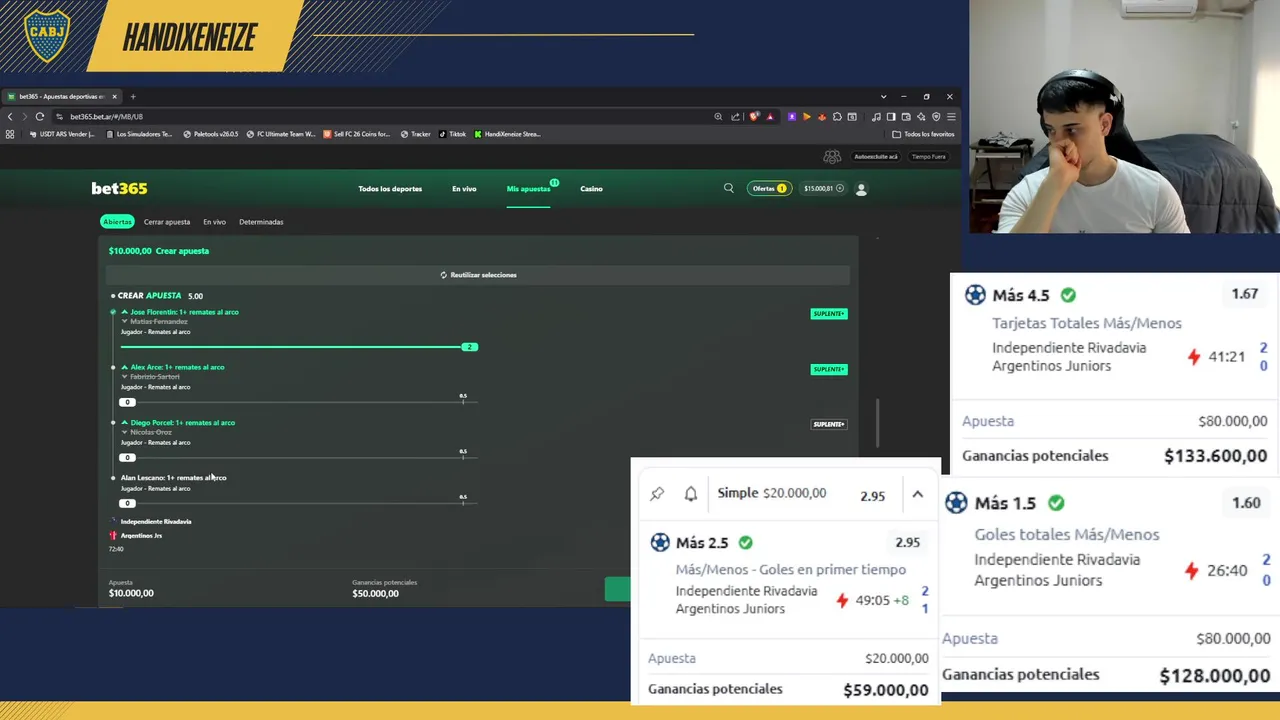Click the soccer ball icon beside Más 2.5
The image size is (1280, 720).
coord(660,542)
